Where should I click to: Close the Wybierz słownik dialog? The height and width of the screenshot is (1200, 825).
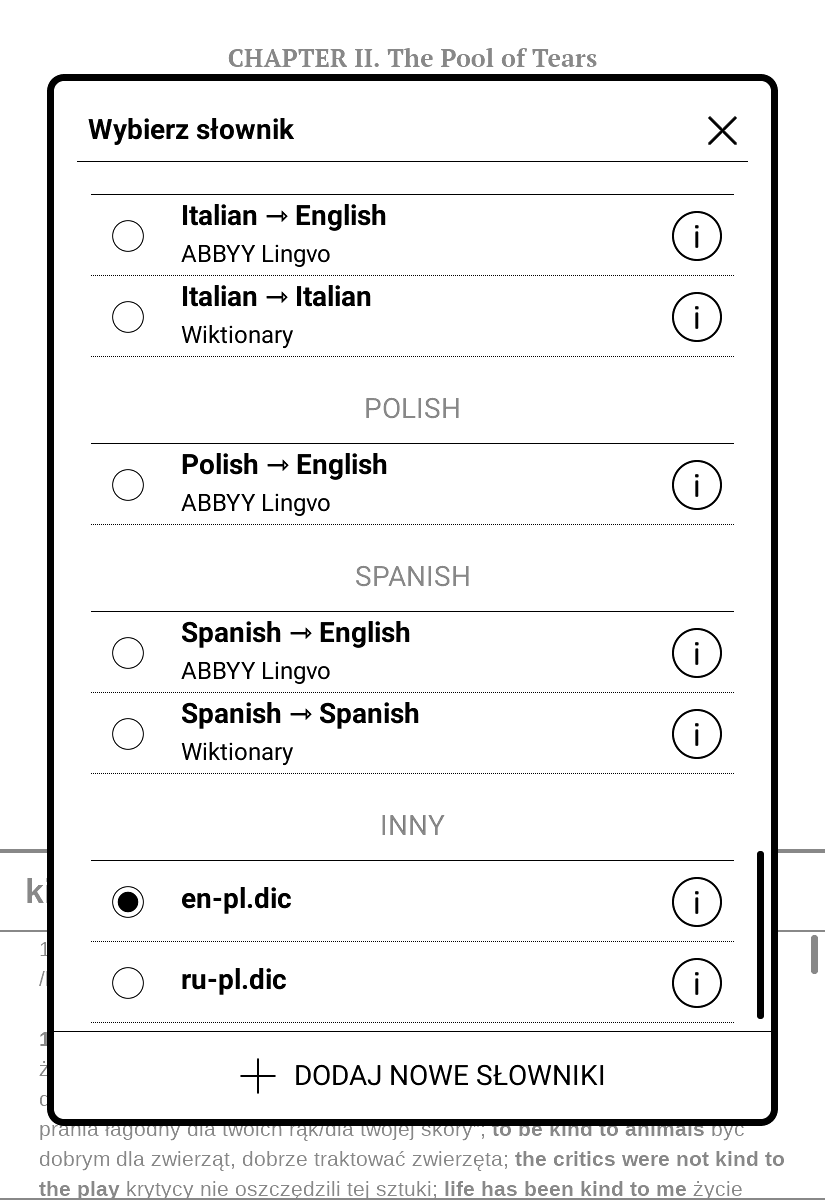coord(722,130)
